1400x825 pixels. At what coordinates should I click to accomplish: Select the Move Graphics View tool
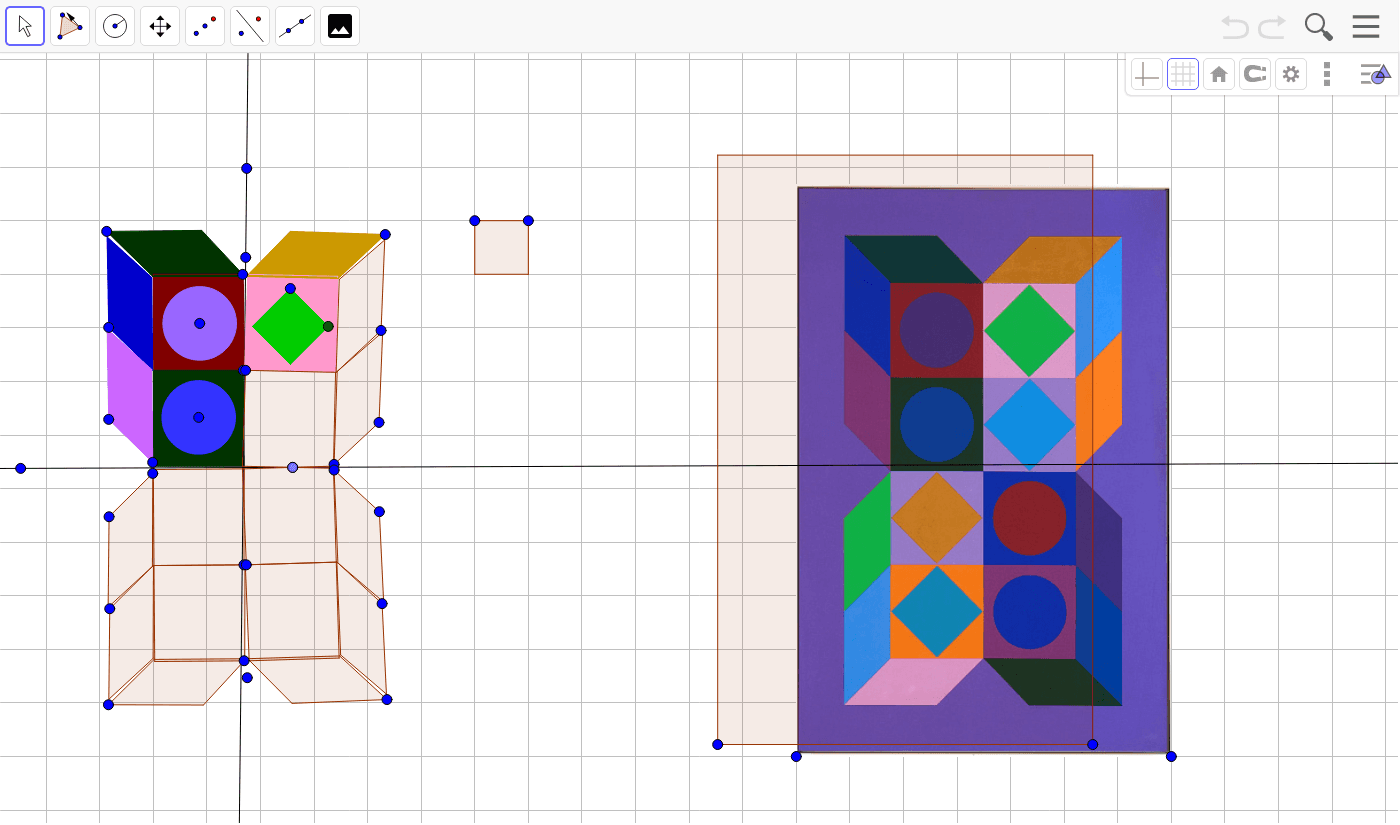click(160, 26)
